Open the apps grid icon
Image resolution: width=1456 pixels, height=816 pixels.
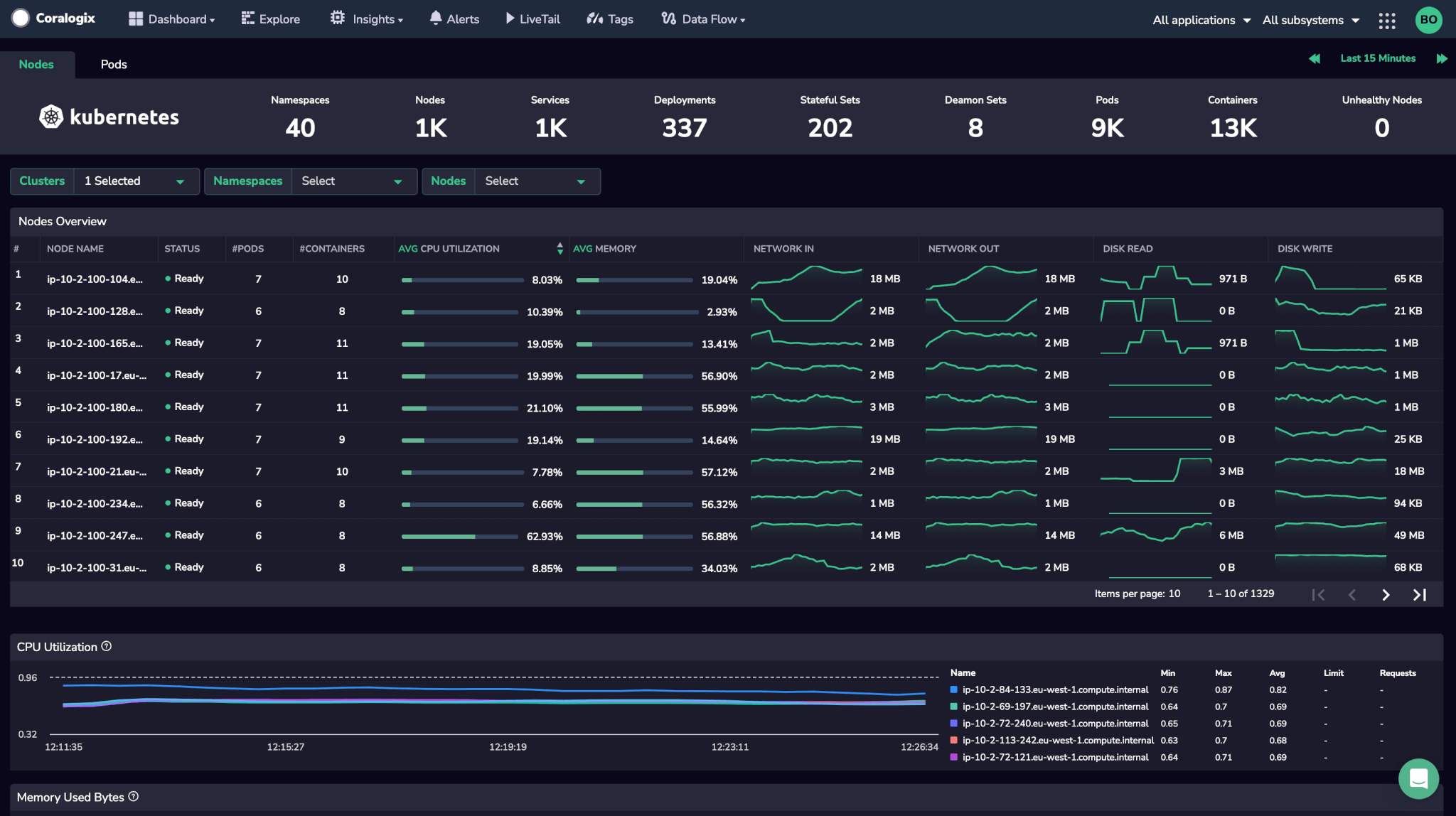[1386, 20]
